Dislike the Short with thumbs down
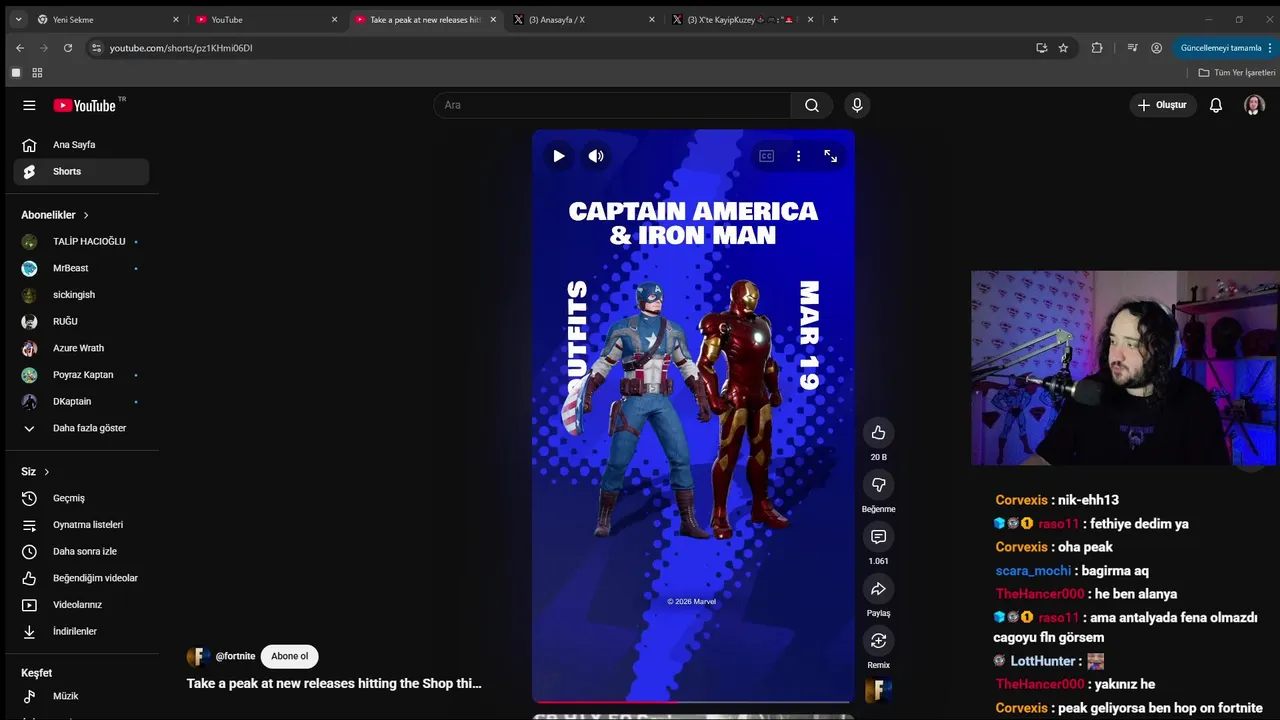1280x720 pixels. point(878,485)
